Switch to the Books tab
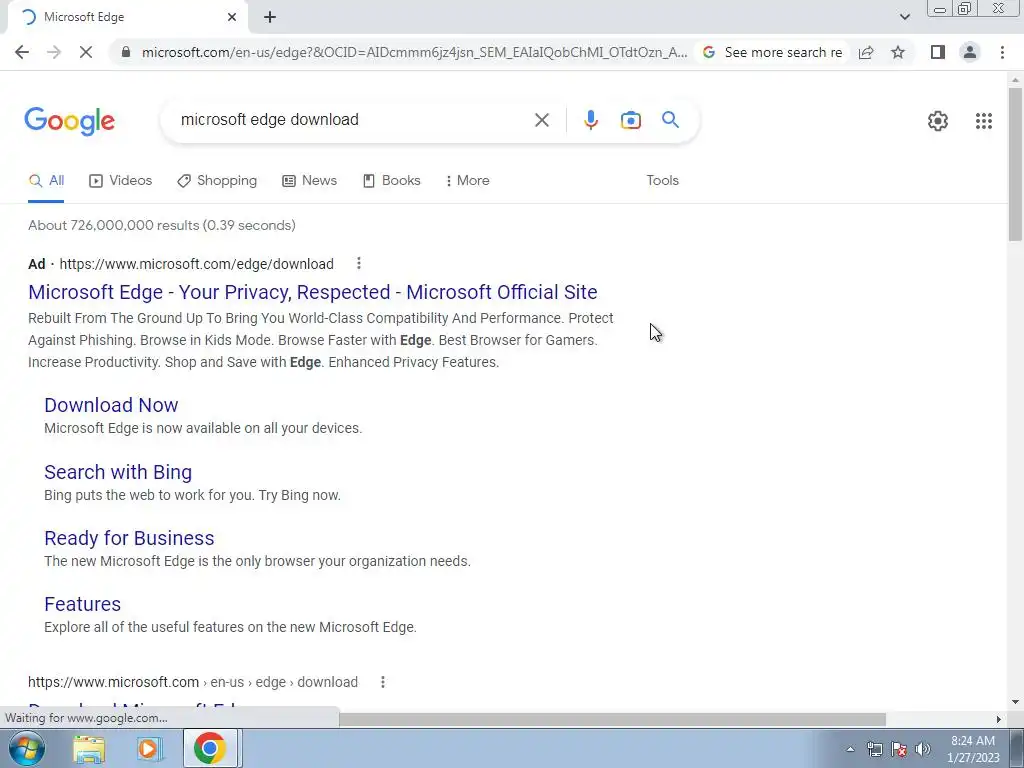This screenshot has width=1024, height=768. tap(392, 181)
